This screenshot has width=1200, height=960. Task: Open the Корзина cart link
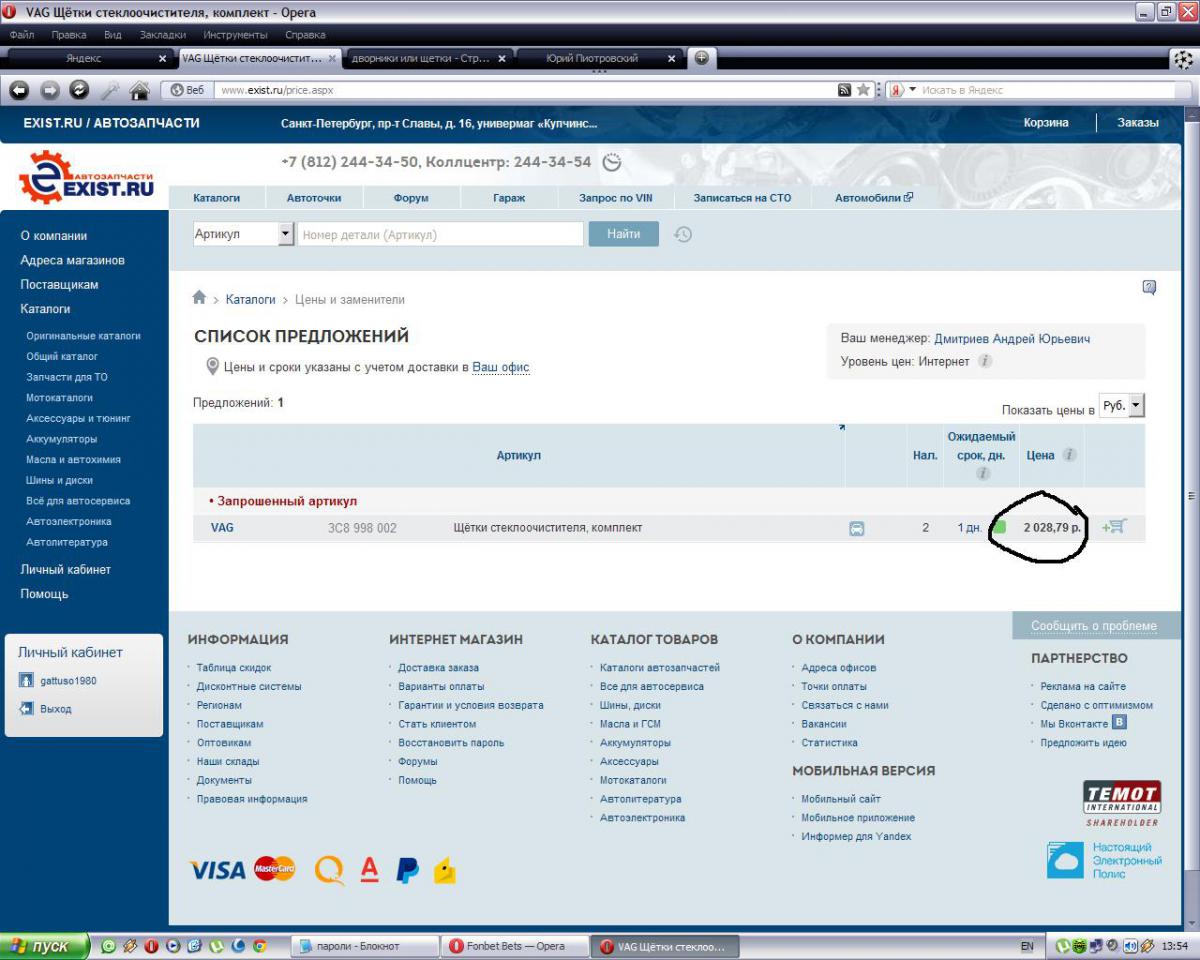tap(1046, 123)
